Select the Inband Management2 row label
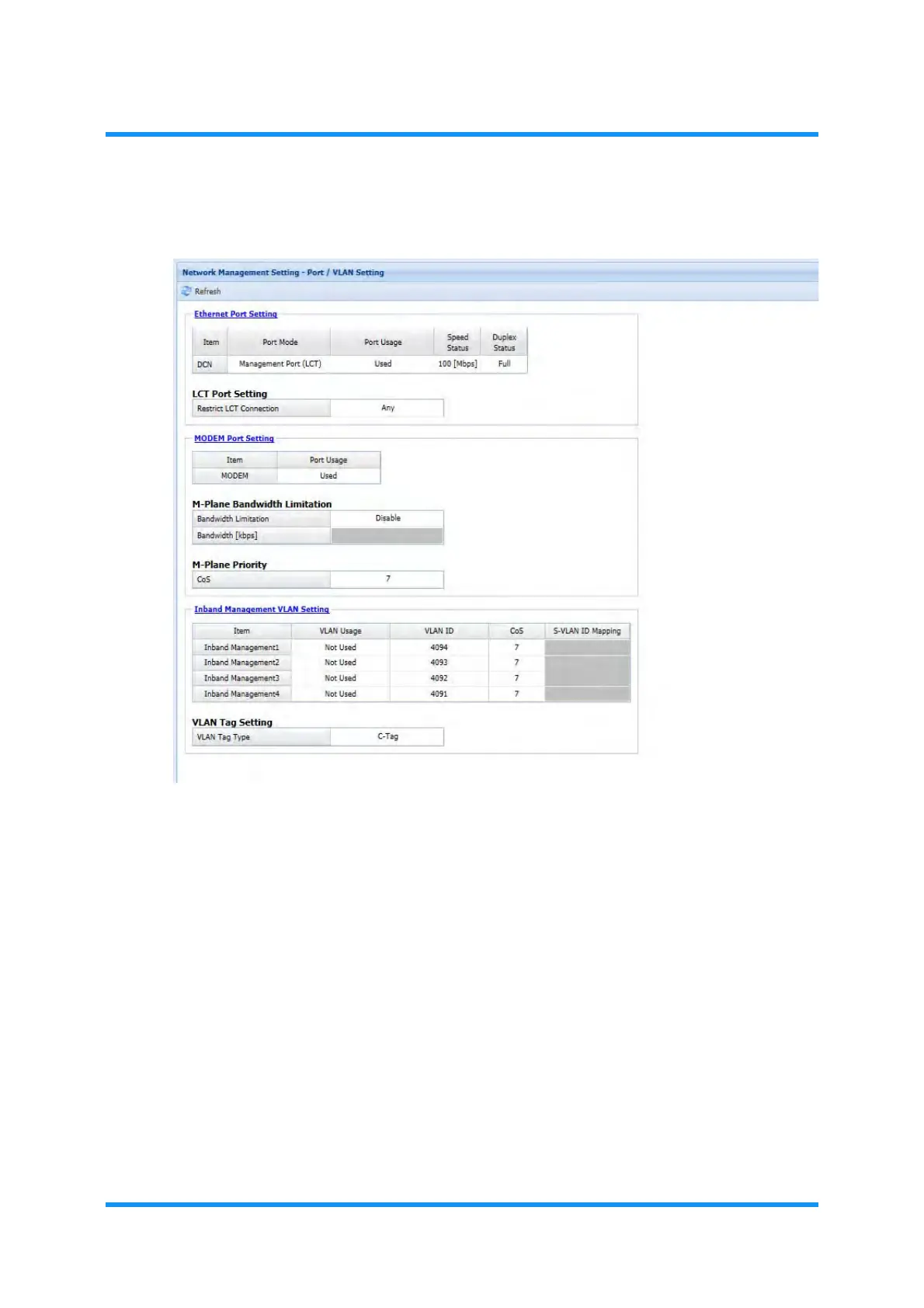Viewport: 924px width, 1308px height. 241,663
